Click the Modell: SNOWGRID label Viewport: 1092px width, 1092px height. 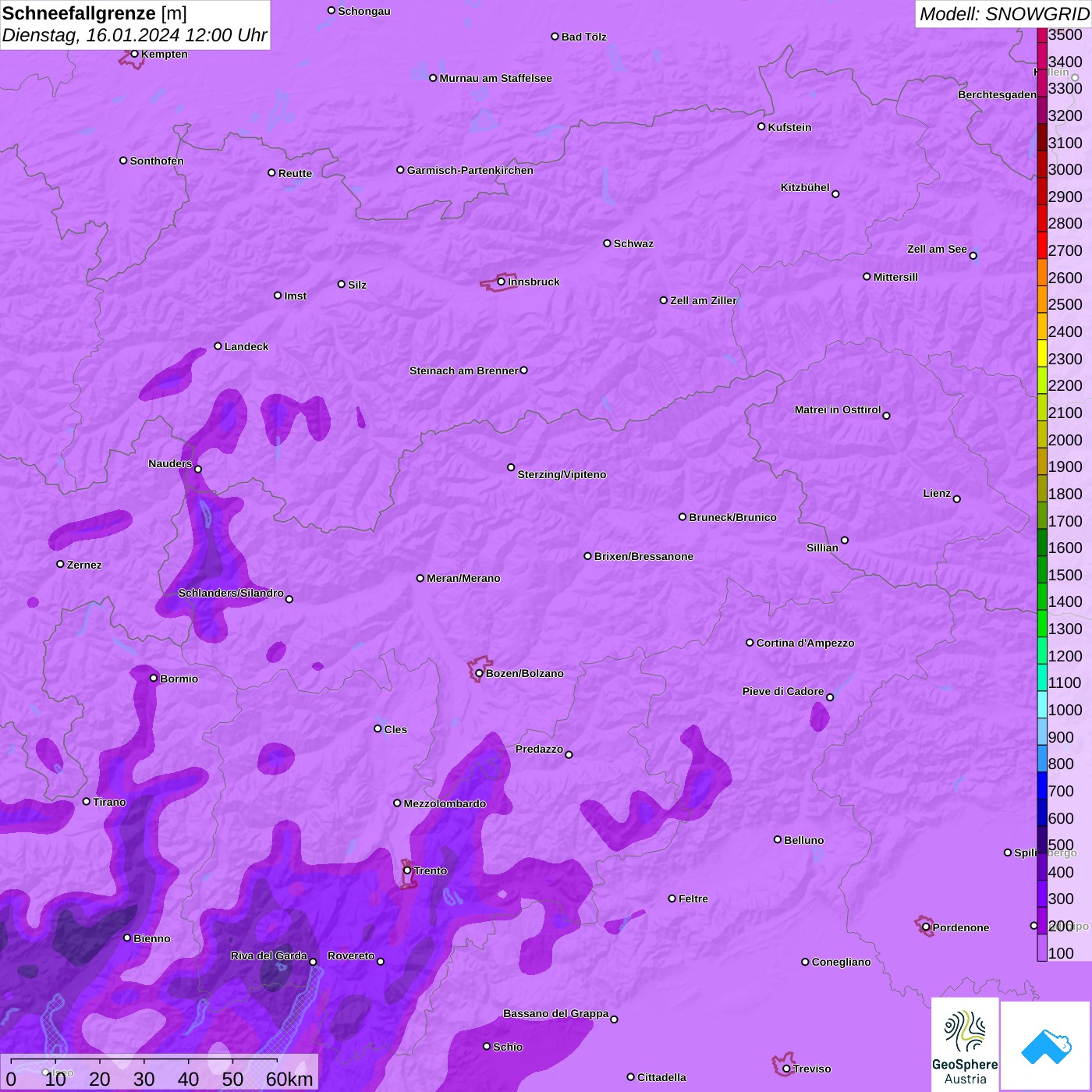pos(1004,13)
